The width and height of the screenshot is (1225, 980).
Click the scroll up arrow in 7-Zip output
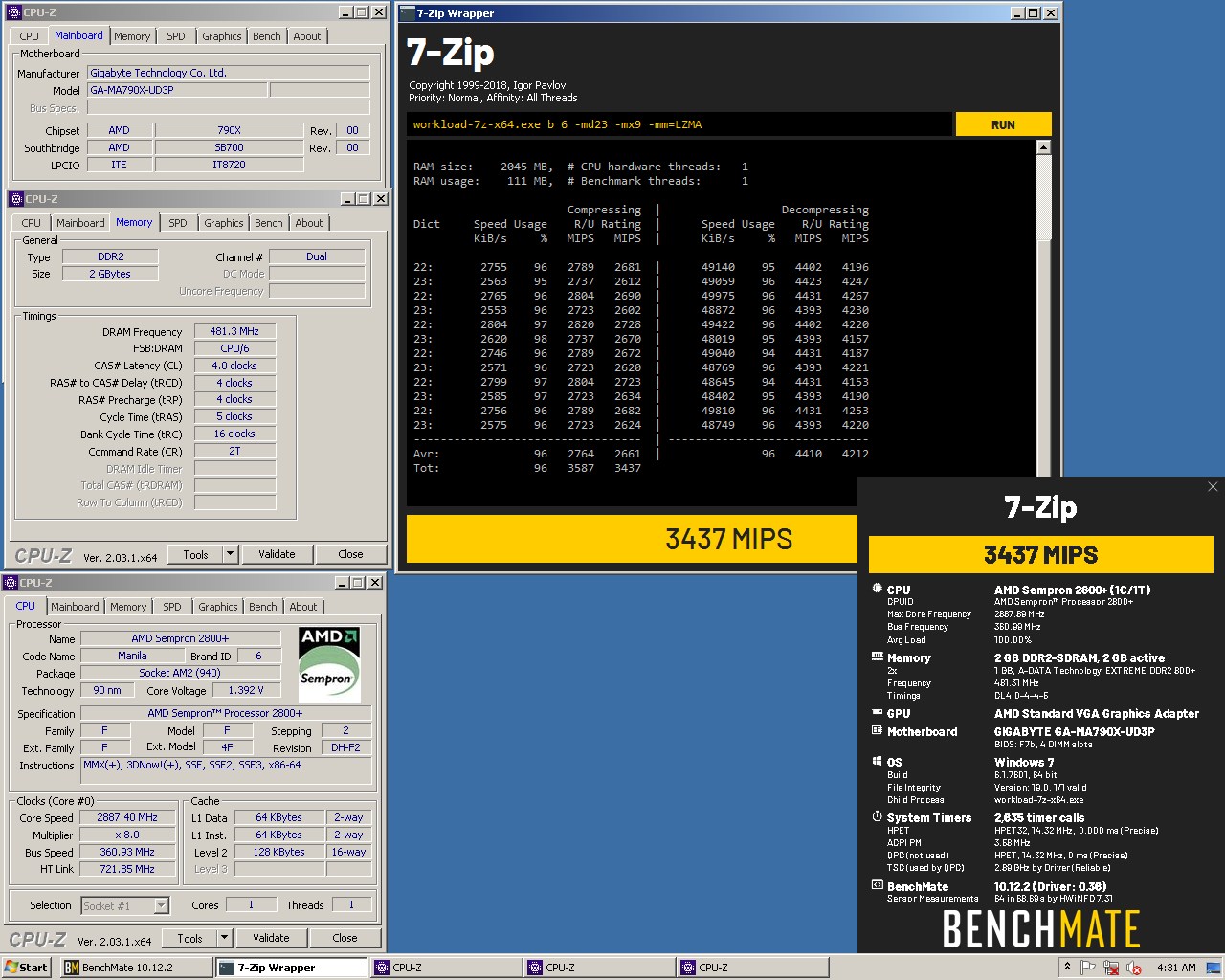1043,147
